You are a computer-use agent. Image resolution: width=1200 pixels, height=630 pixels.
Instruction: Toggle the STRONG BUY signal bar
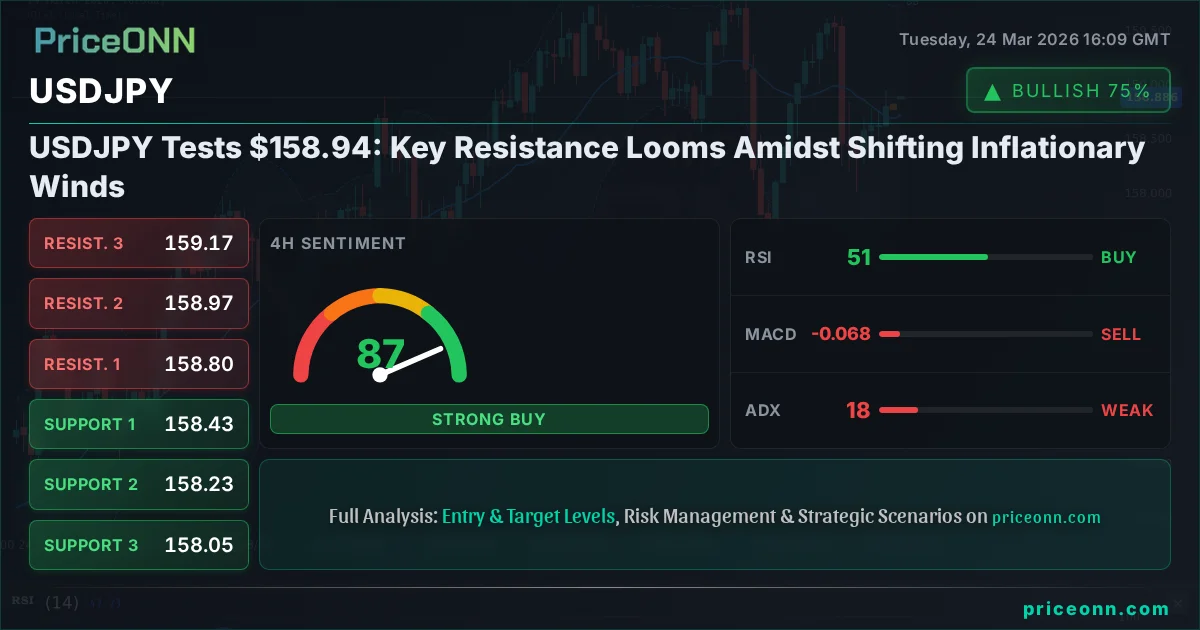tap(489, 419)
